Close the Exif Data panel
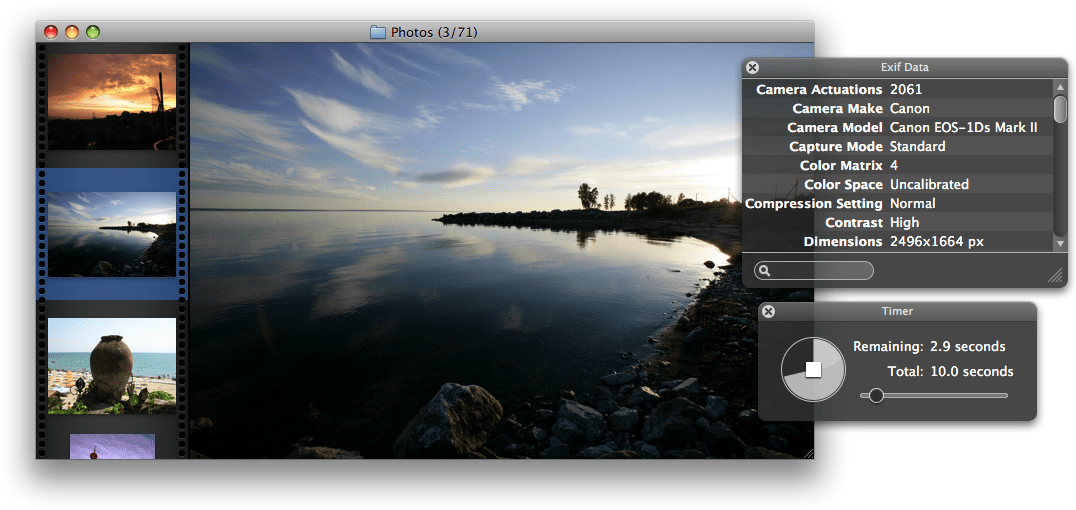Screen dimensions: 1076x510 point(753,67)
